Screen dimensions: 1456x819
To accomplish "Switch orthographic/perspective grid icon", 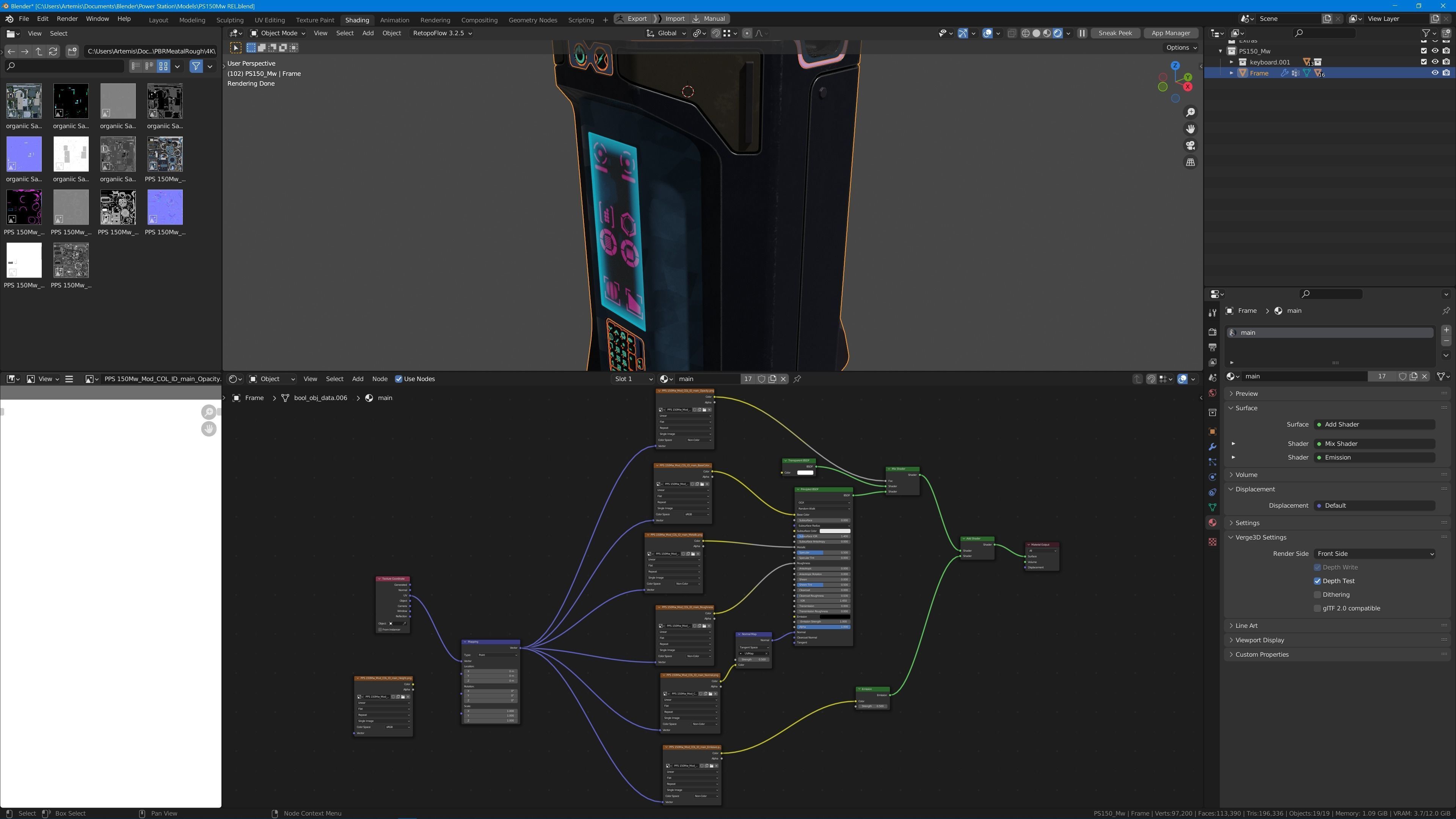I will pyautogui.click(x=1190, y=162).
